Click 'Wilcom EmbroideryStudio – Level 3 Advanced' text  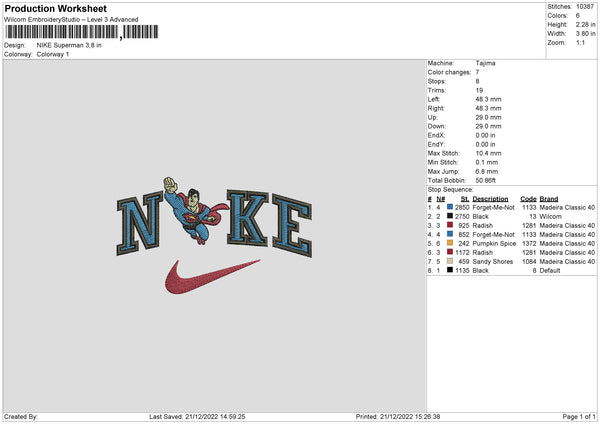coord(71,20)
